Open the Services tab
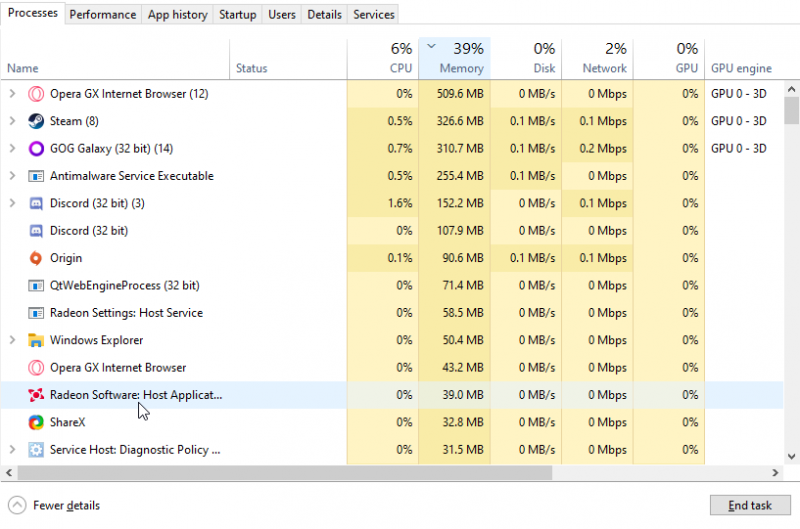 pos(374,15)
